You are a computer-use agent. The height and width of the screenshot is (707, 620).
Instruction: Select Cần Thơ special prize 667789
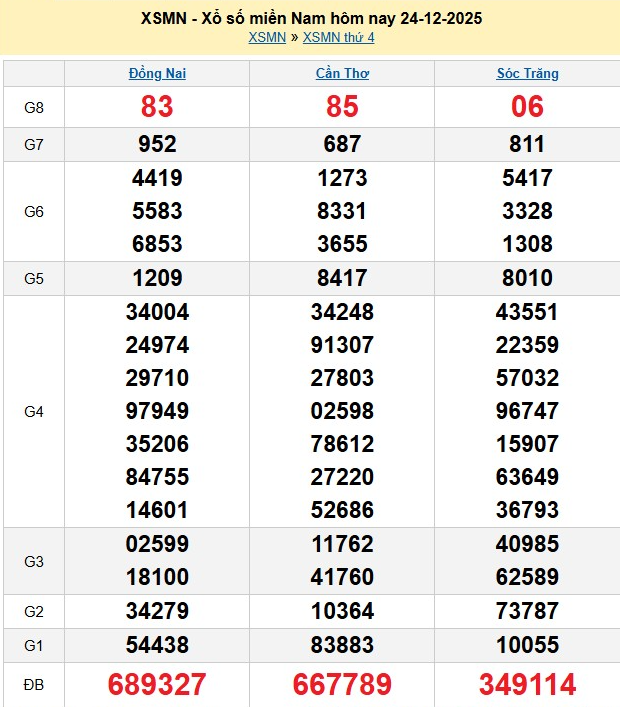pos(342,685)
